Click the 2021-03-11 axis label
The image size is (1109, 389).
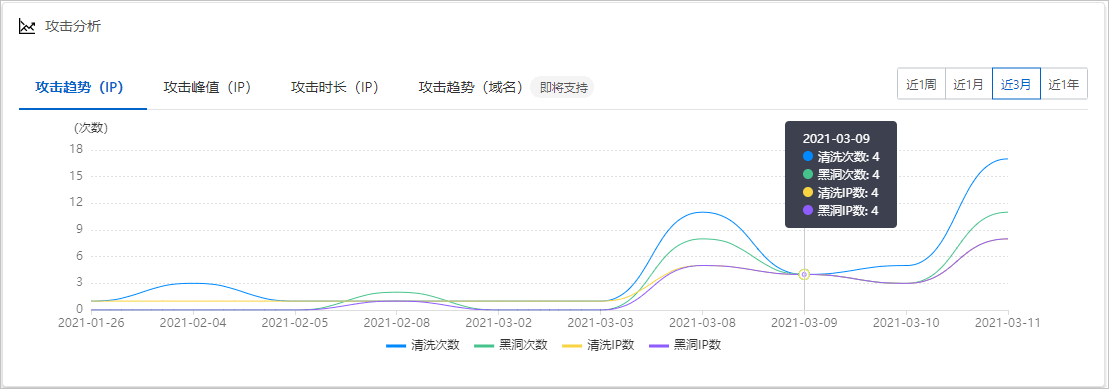click(1008, 322)
